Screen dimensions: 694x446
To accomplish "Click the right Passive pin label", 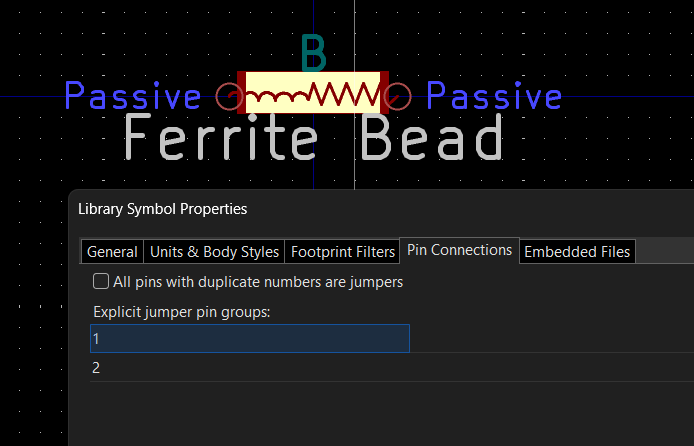I will 494,95.
